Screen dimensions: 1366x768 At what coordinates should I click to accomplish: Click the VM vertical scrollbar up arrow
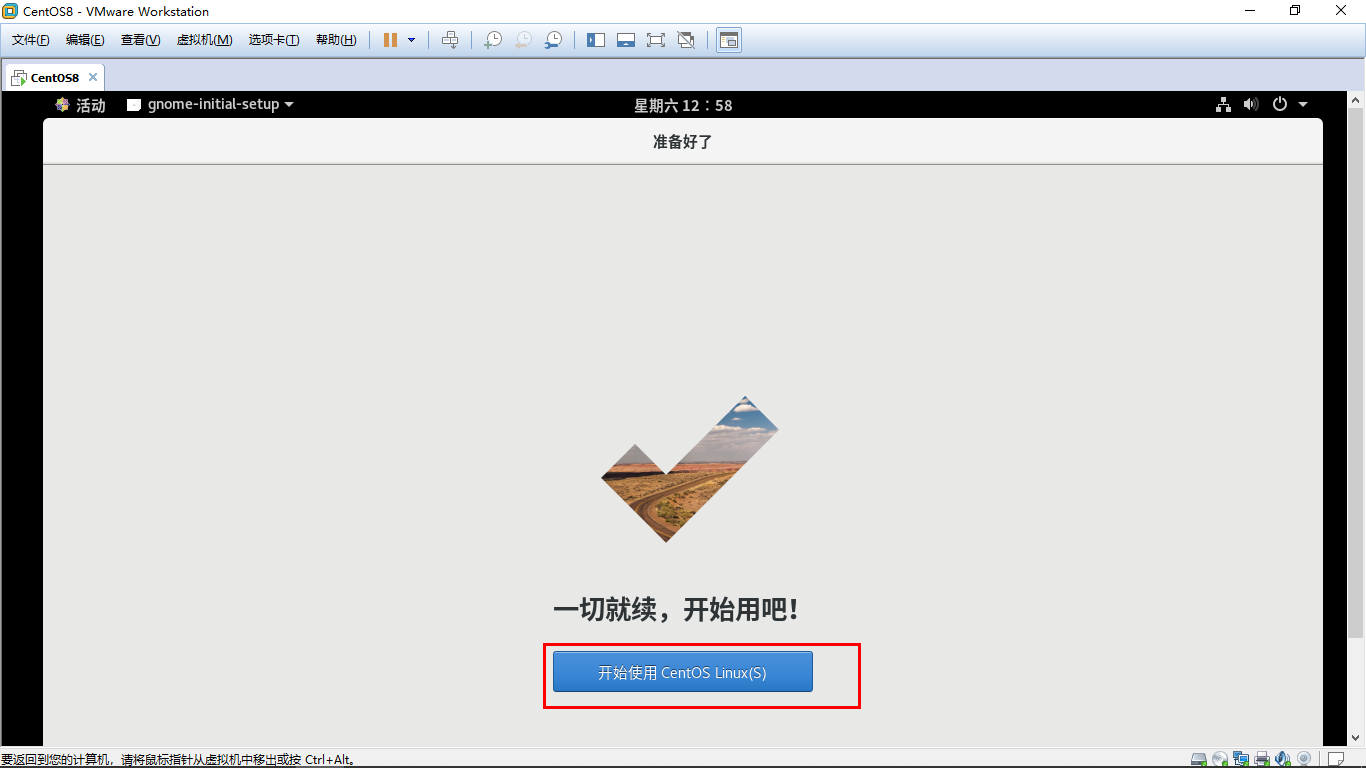point(1356,100)
